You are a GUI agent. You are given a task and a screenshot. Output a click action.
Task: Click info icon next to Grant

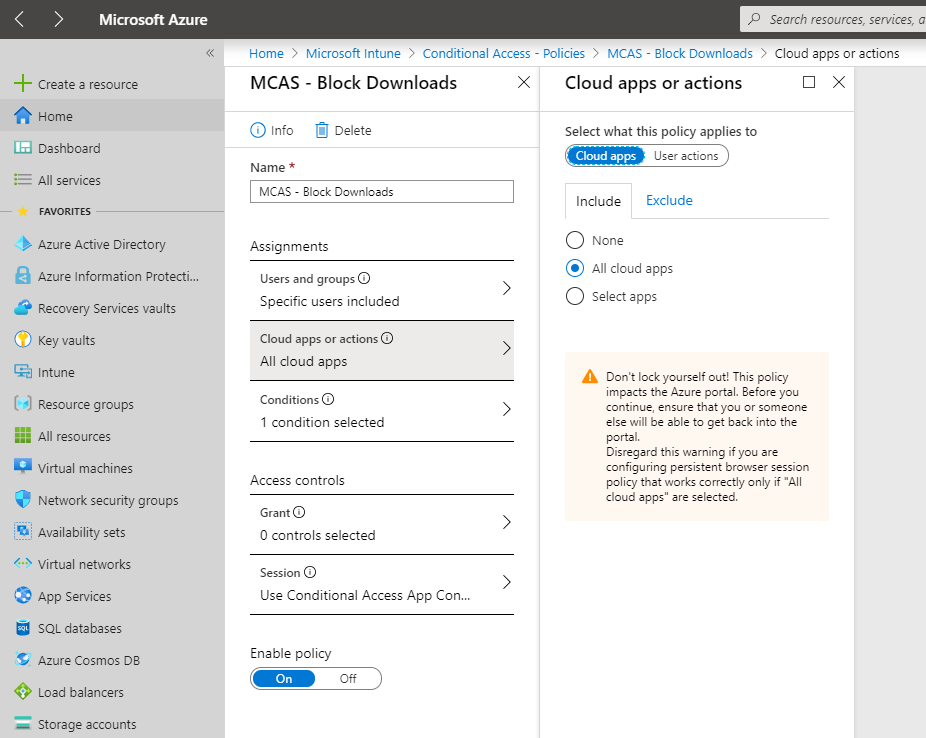(299, 512)
